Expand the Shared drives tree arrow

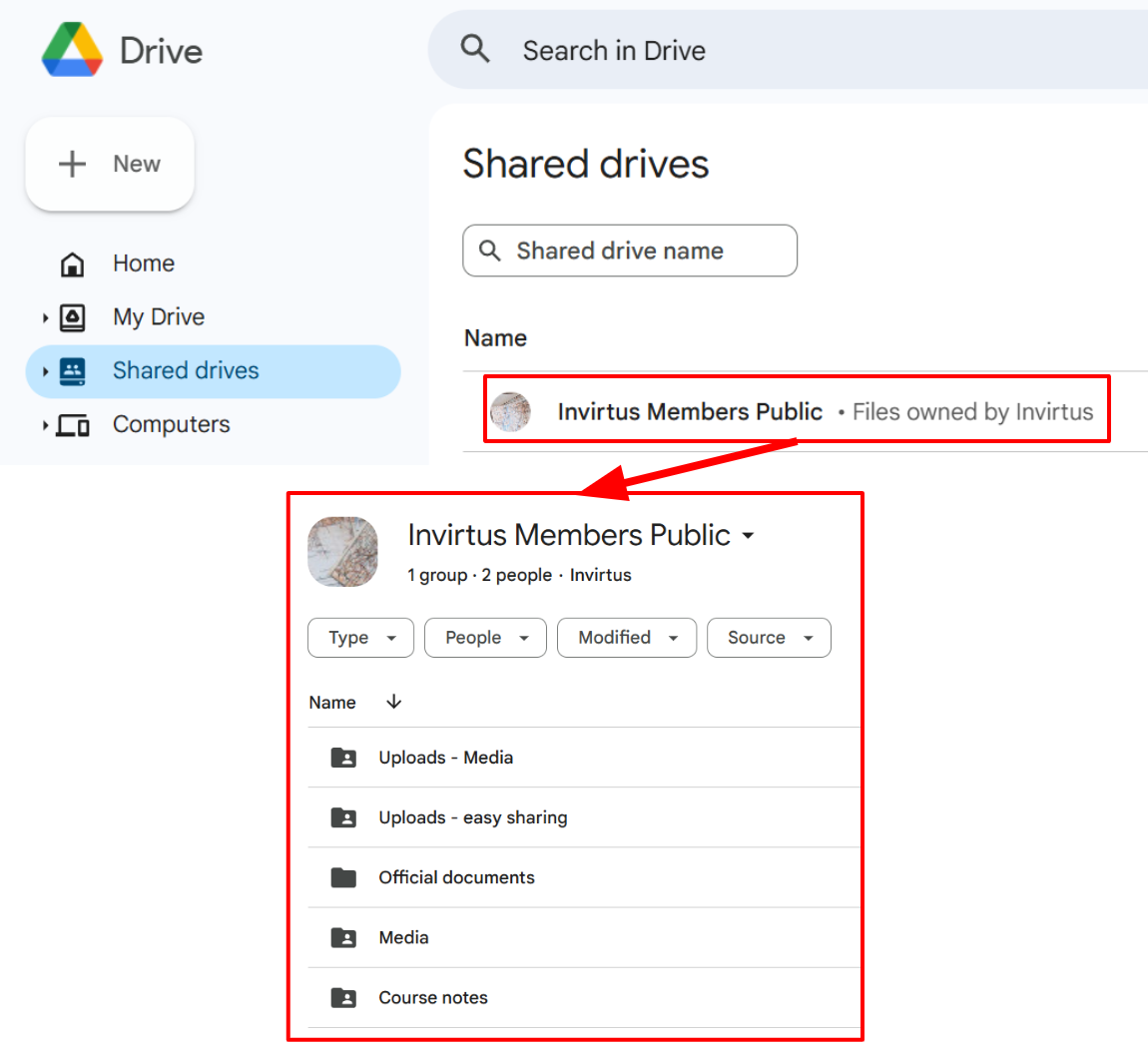[x=45, y=371]
